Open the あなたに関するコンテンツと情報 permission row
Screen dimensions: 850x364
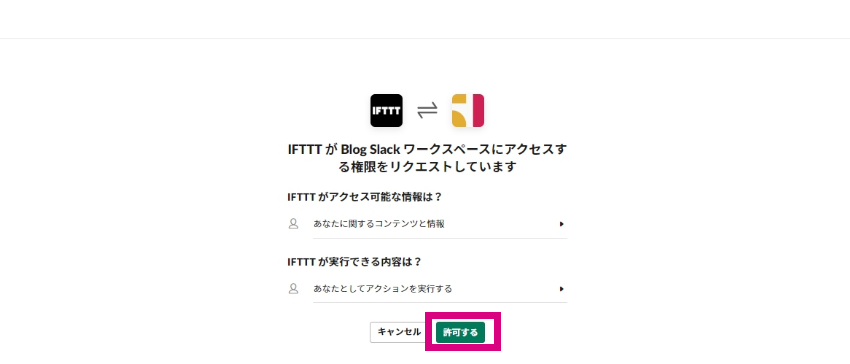427,223
